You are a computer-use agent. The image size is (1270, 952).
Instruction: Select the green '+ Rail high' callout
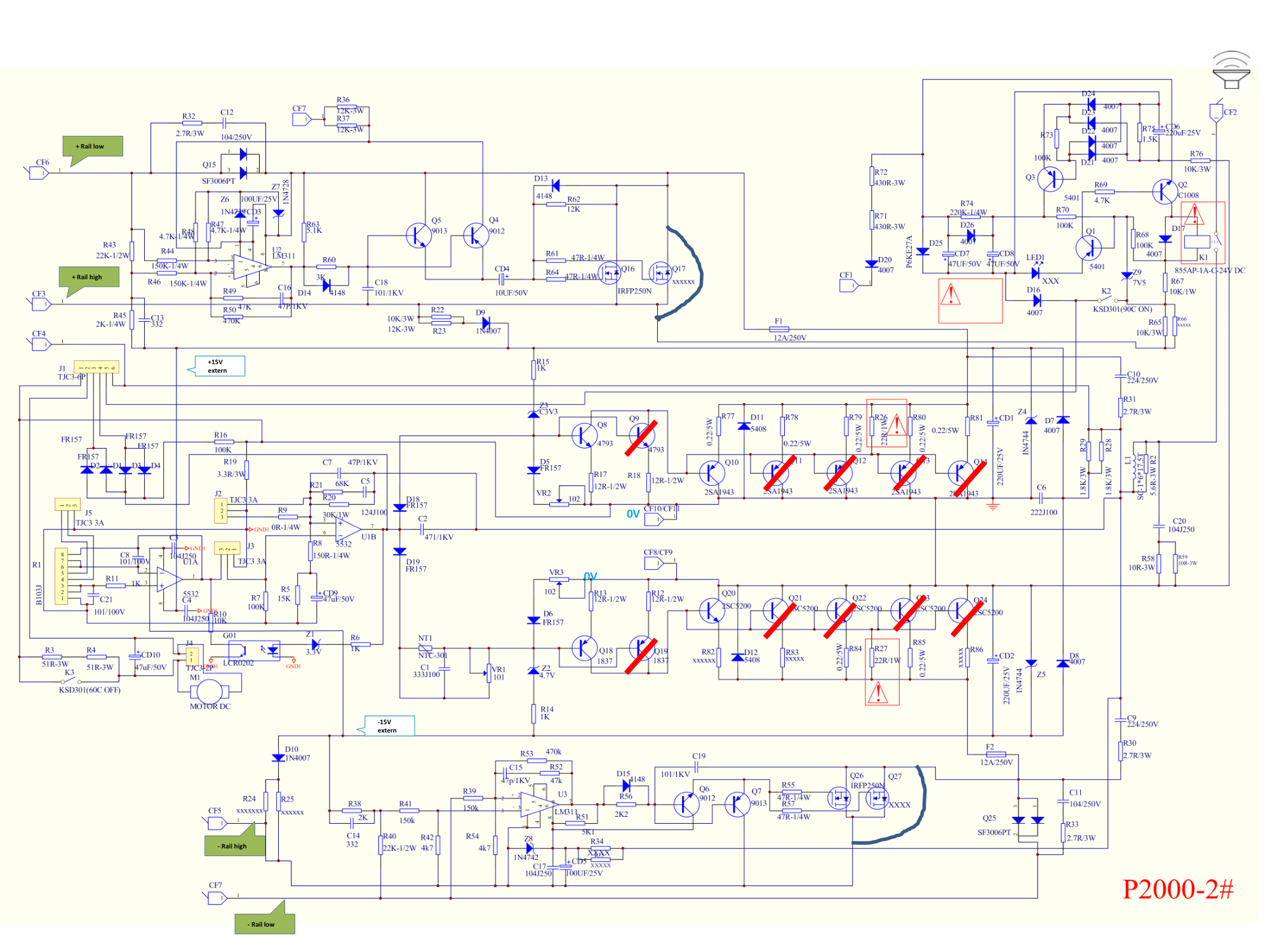[x=90, y=277]
